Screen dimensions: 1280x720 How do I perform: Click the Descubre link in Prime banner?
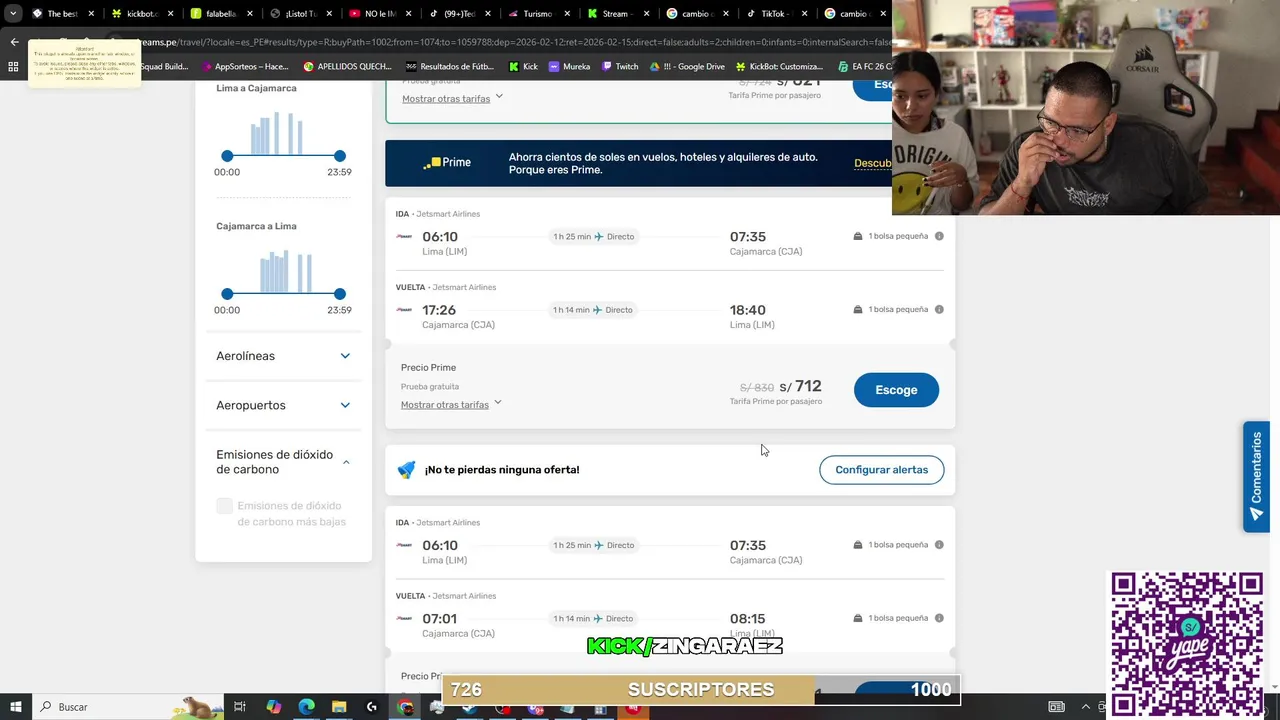tap(872, 163)
